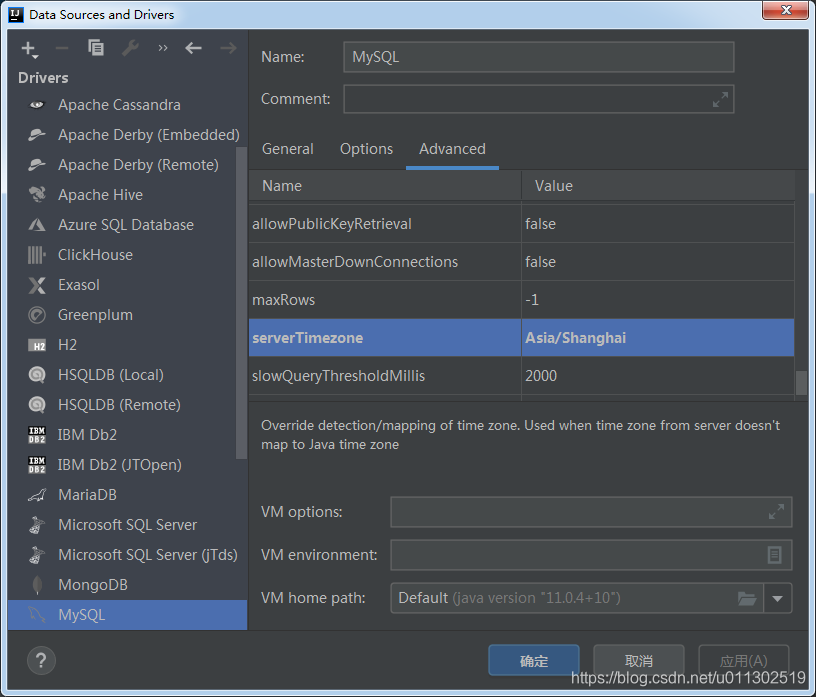Expand the Comment field editor
The height and width of the screenshot is (697, 816).
(x=720, y=99)
